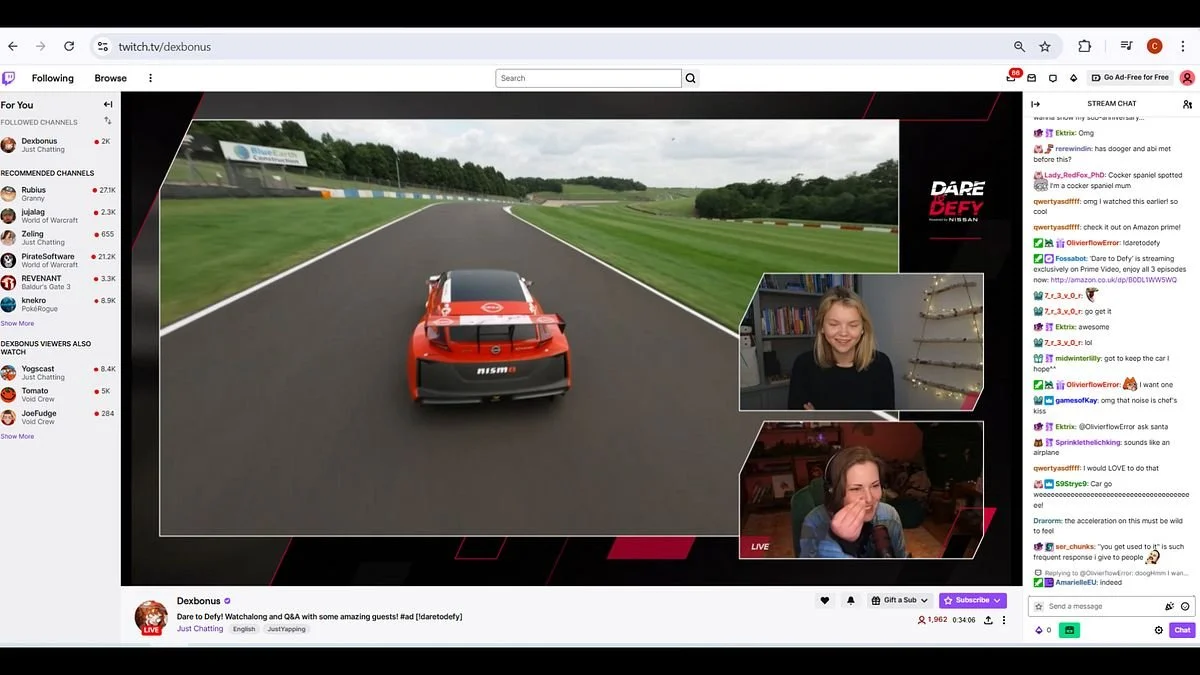Open the Chrome three-dot menu
Screen dimensions: 1200x675
[x=1183, y=46]
